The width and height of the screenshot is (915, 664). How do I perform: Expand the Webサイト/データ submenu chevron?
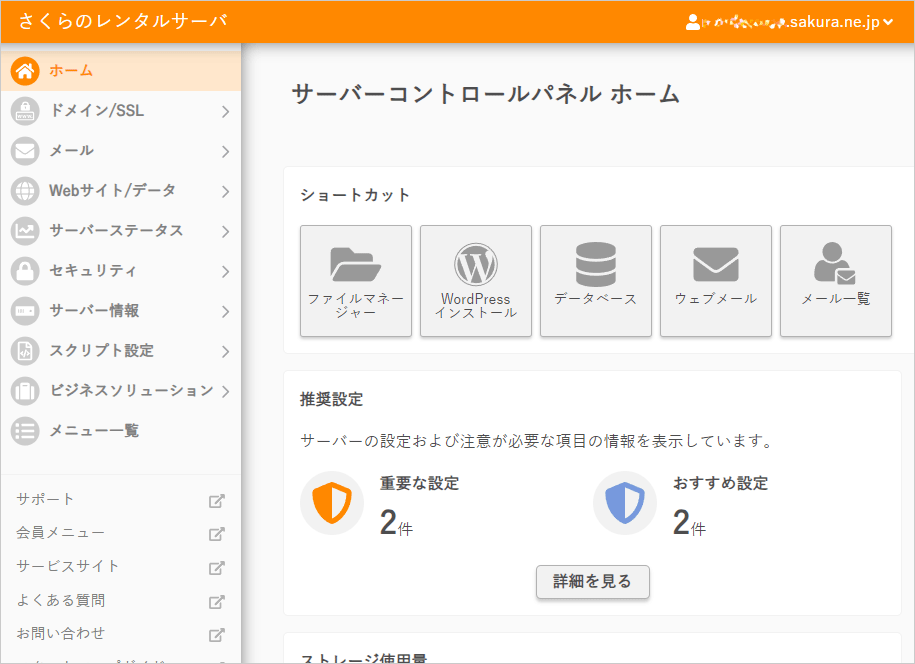pyautogui.click(x=226, y=191)
